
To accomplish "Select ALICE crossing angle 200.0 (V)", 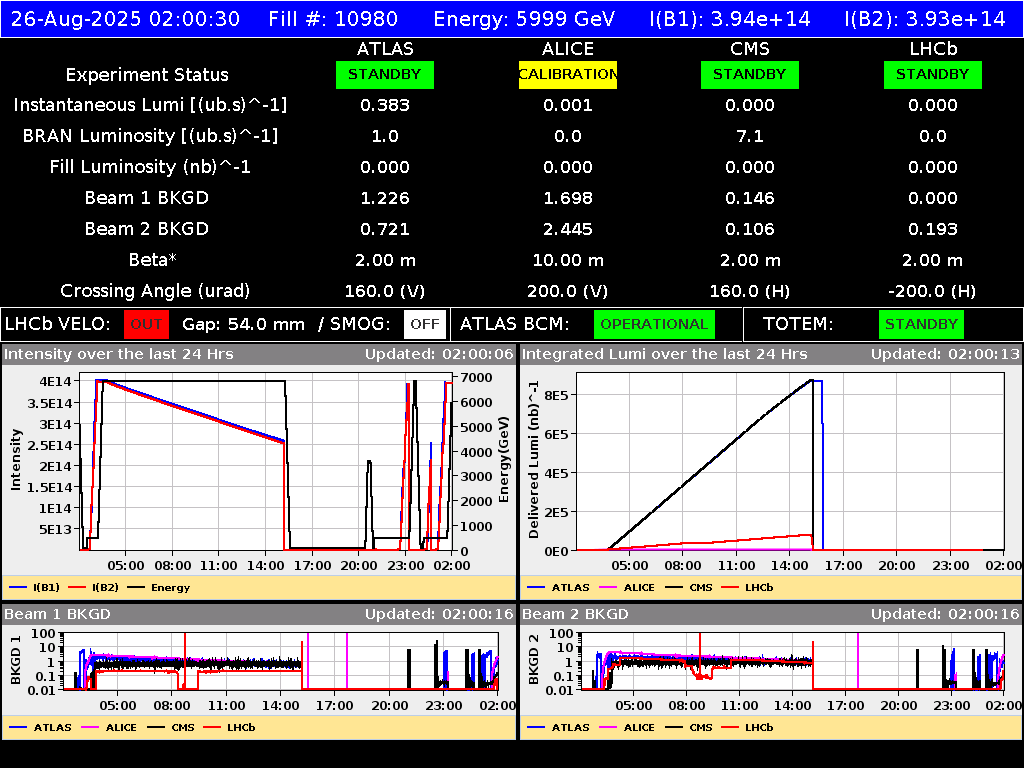I will [568, 291].
